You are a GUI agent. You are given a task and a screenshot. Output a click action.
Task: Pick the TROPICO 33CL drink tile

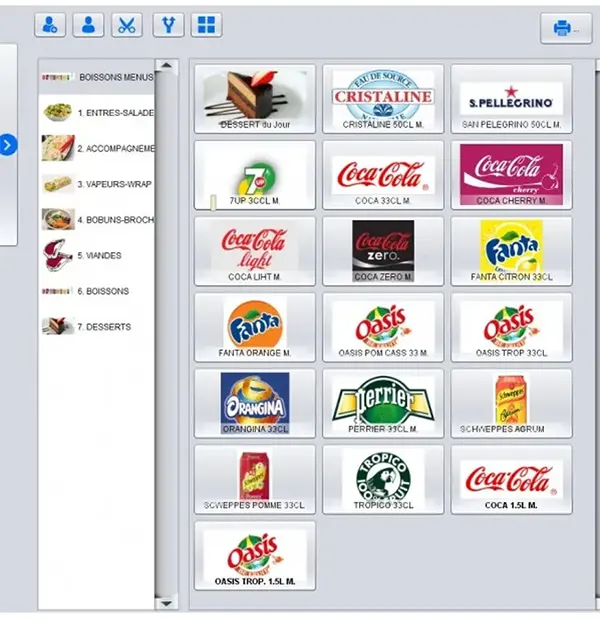click(383, 480)
